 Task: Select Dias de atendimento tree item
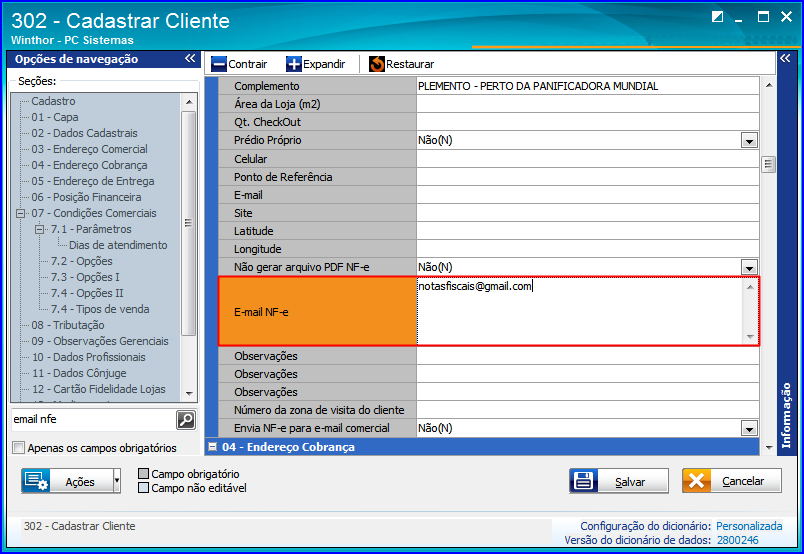118,245
